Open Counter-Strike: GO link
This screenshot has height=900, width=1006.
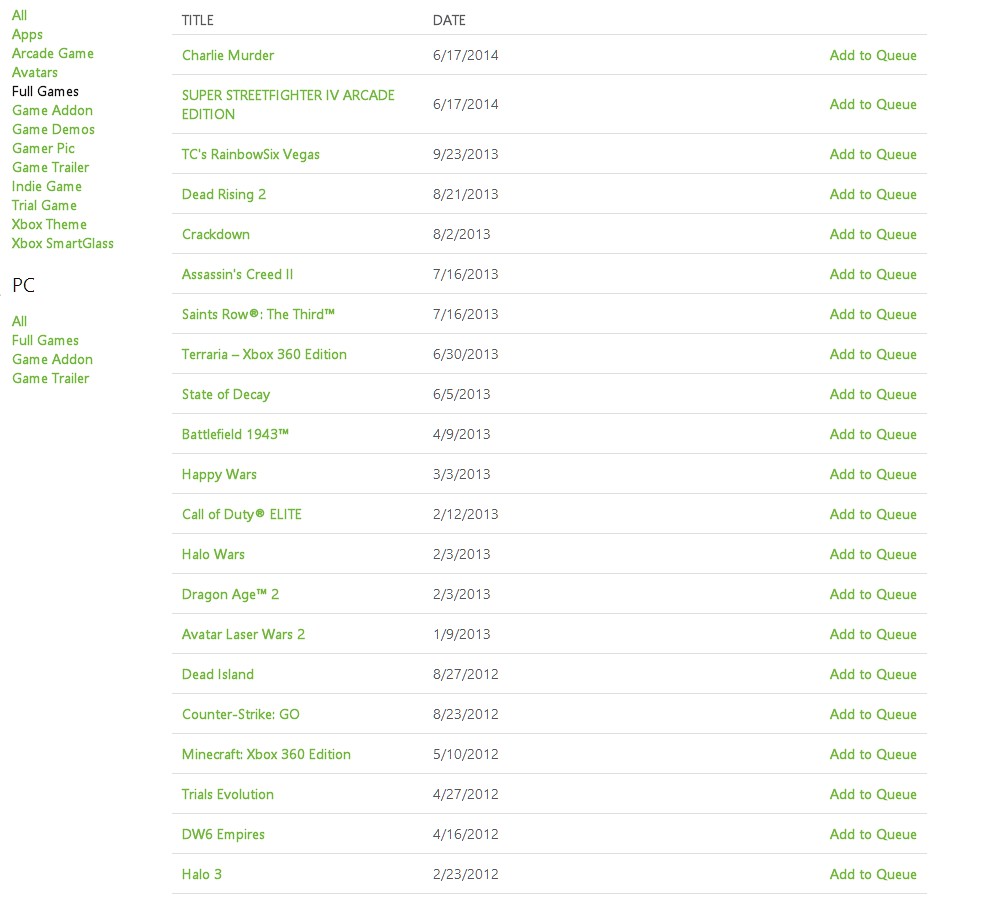(241, 715)
